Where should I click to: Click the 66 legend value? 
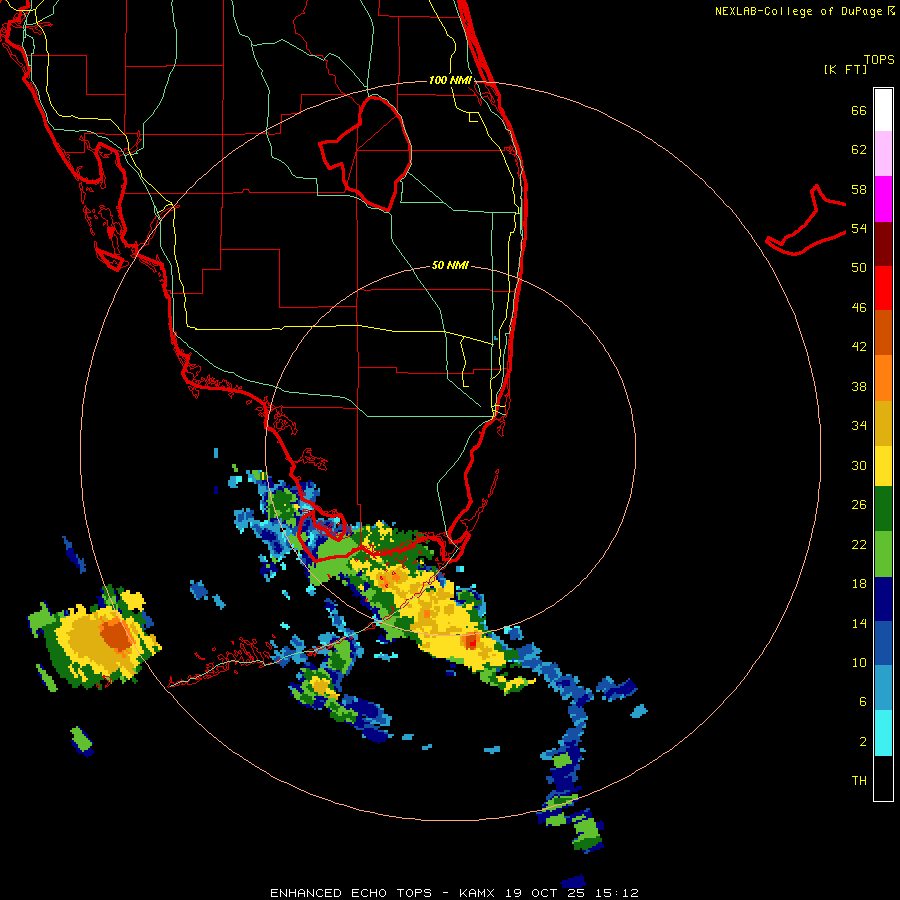coord(859,110)
